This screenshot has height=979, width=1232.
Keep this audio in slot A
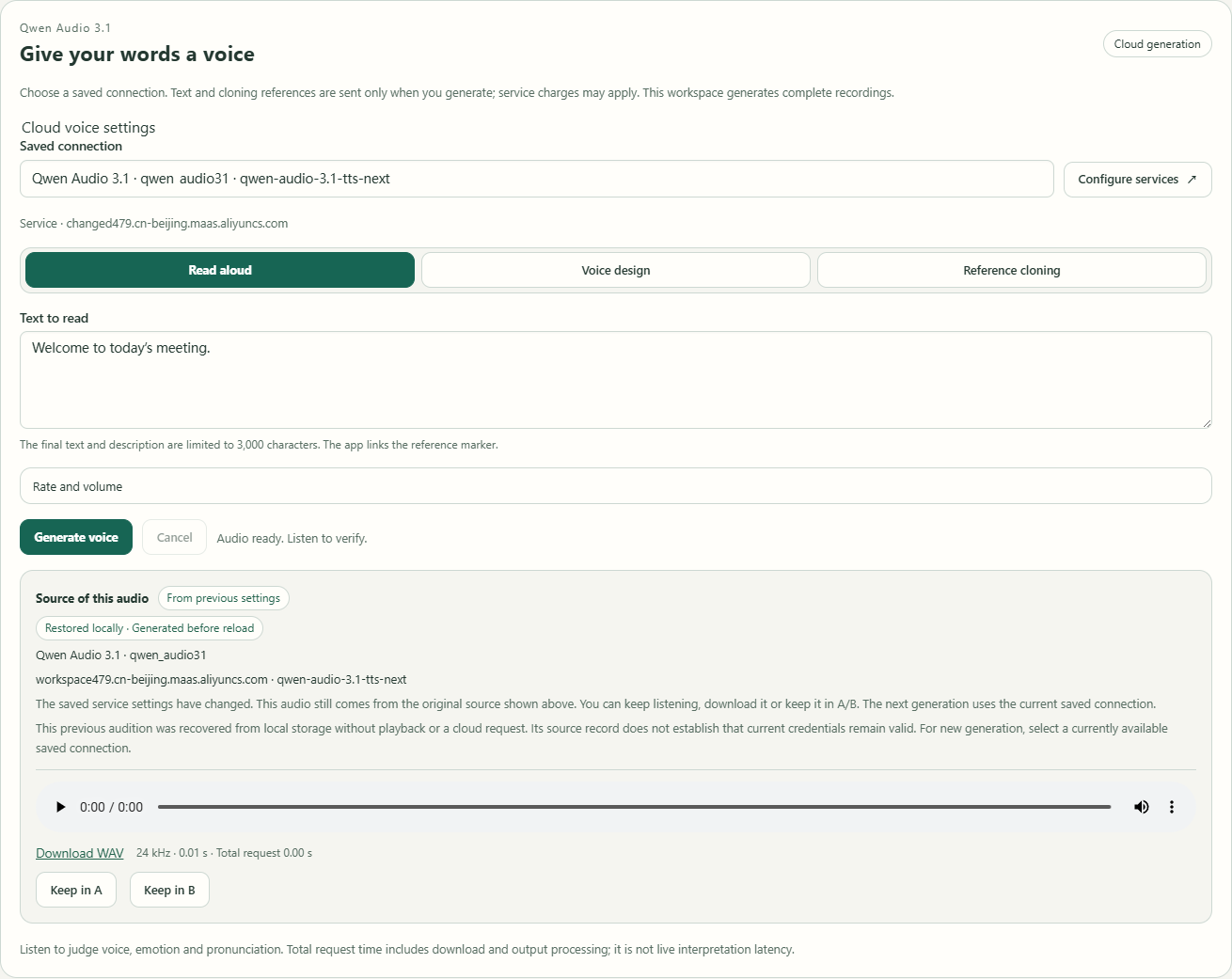[x=76, y=890]
